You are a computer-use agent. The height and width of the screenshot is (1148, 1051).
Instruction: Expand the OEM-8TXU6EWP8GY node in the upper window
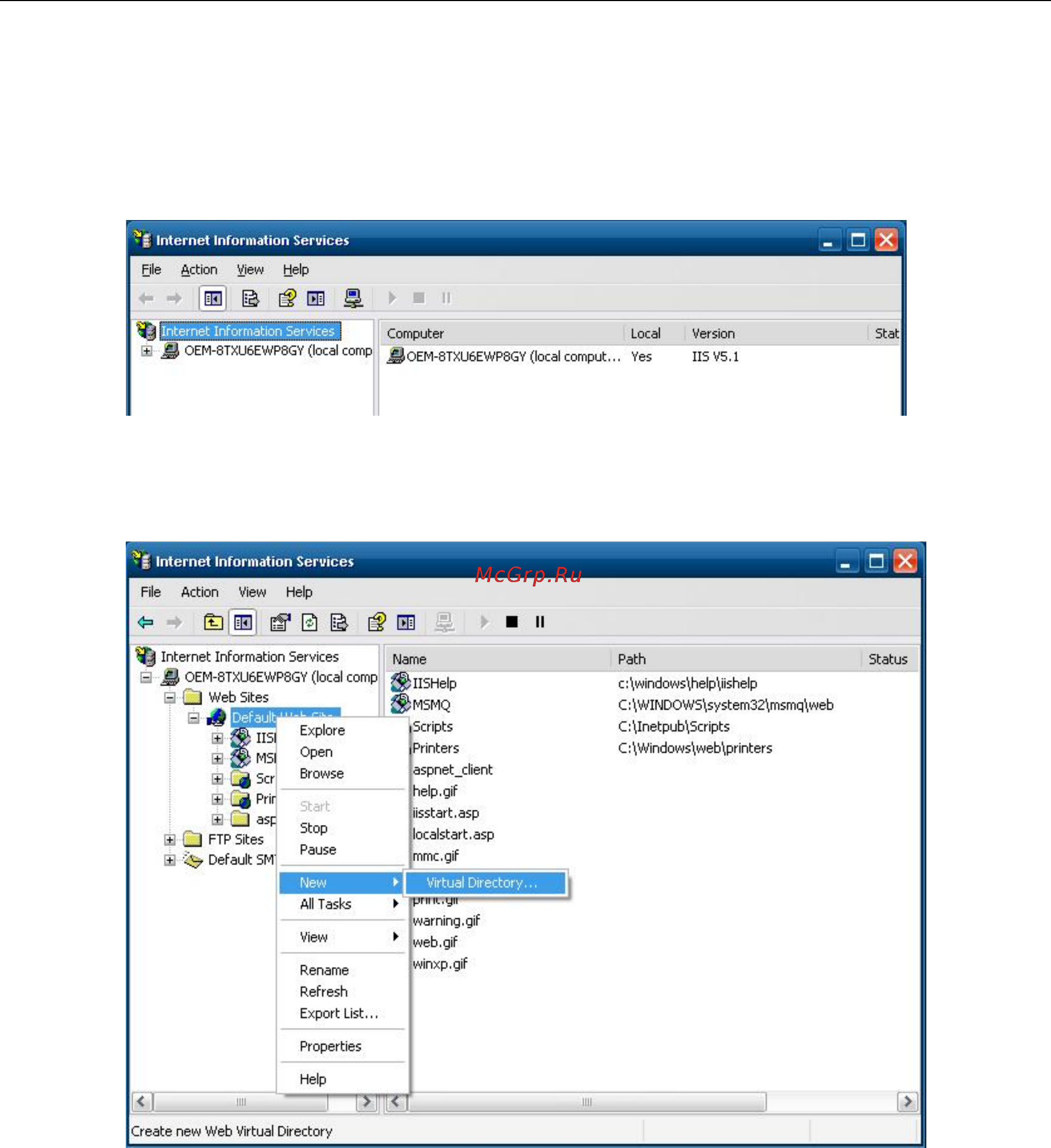(x=146, y=351)
